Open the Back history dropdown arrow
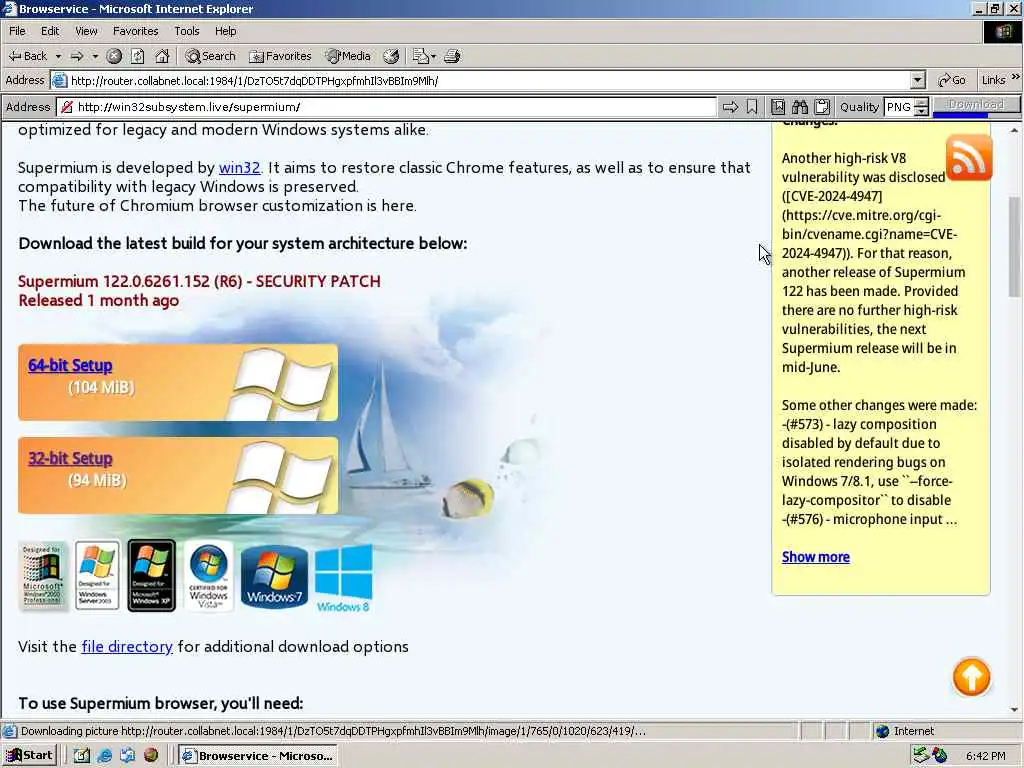The width and height of the screenshot is (1024, 768). click(58, 56)
